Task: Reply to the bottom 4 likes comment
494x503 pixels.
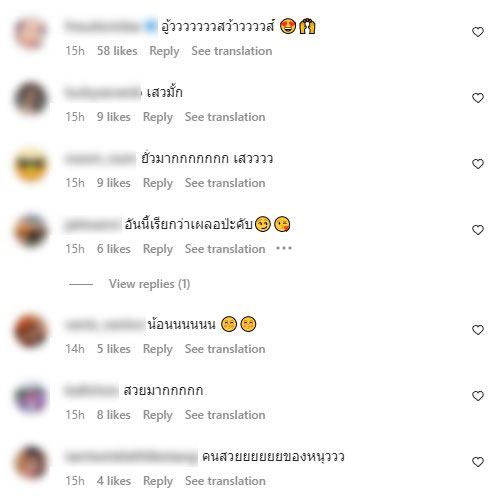Action: click(158, 481)
